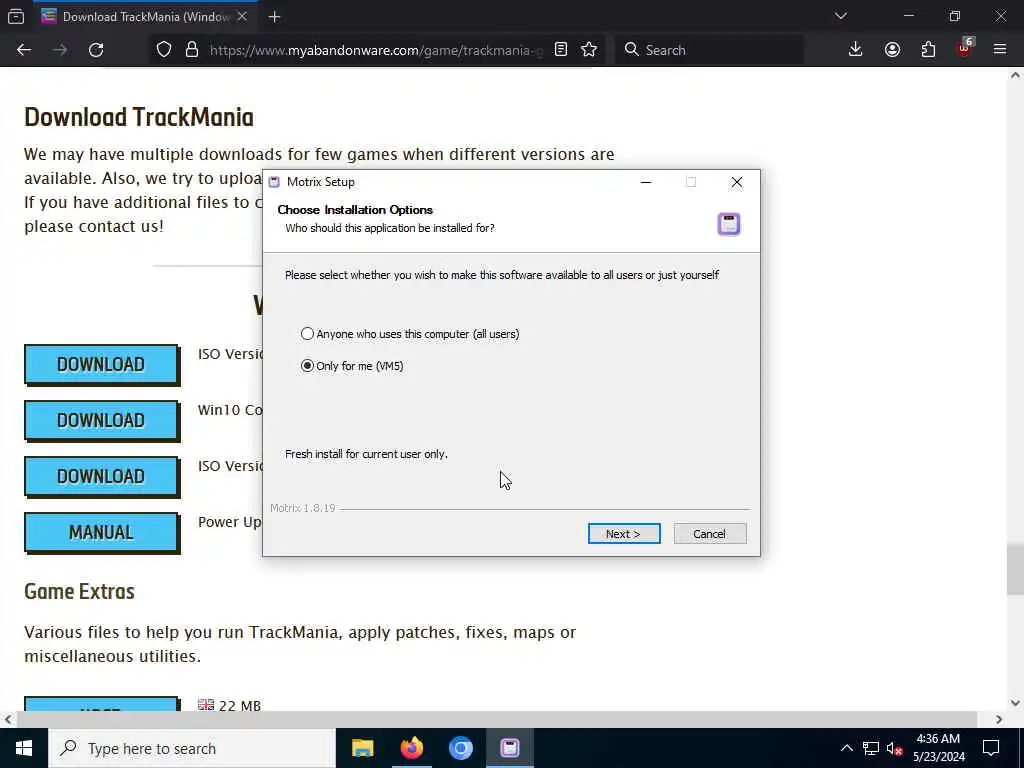Open the Firefox hamburger menu
Image resolution: width=1024 pixels, height=768 pixels.
(1000, 50)
